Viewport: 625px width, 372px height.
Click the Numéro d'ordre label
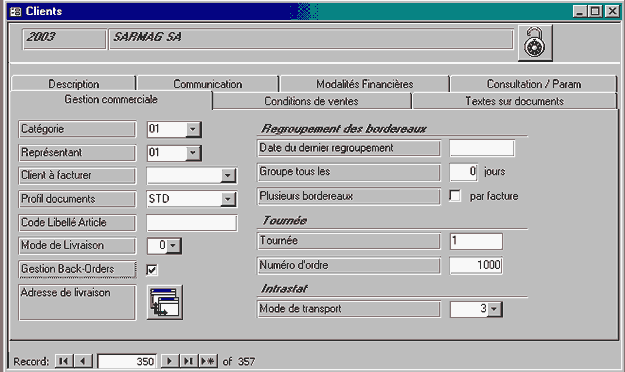click(349, 265)
